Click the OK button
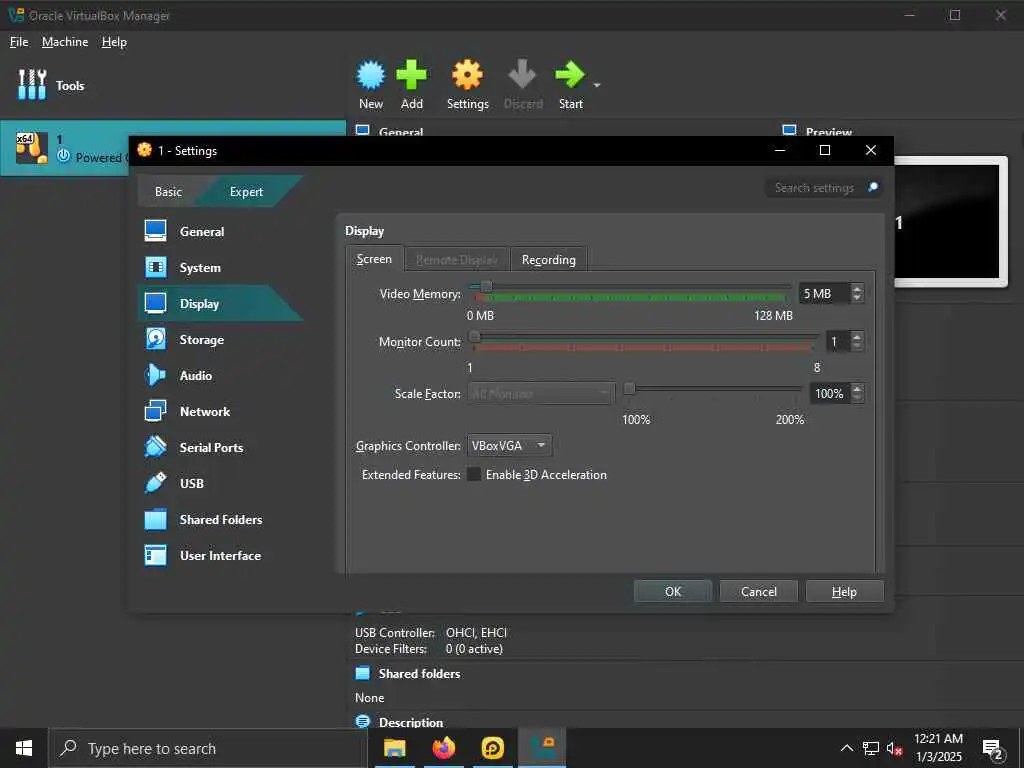Viewport: 1024px width, 768px height. click(x=673, y=591)
